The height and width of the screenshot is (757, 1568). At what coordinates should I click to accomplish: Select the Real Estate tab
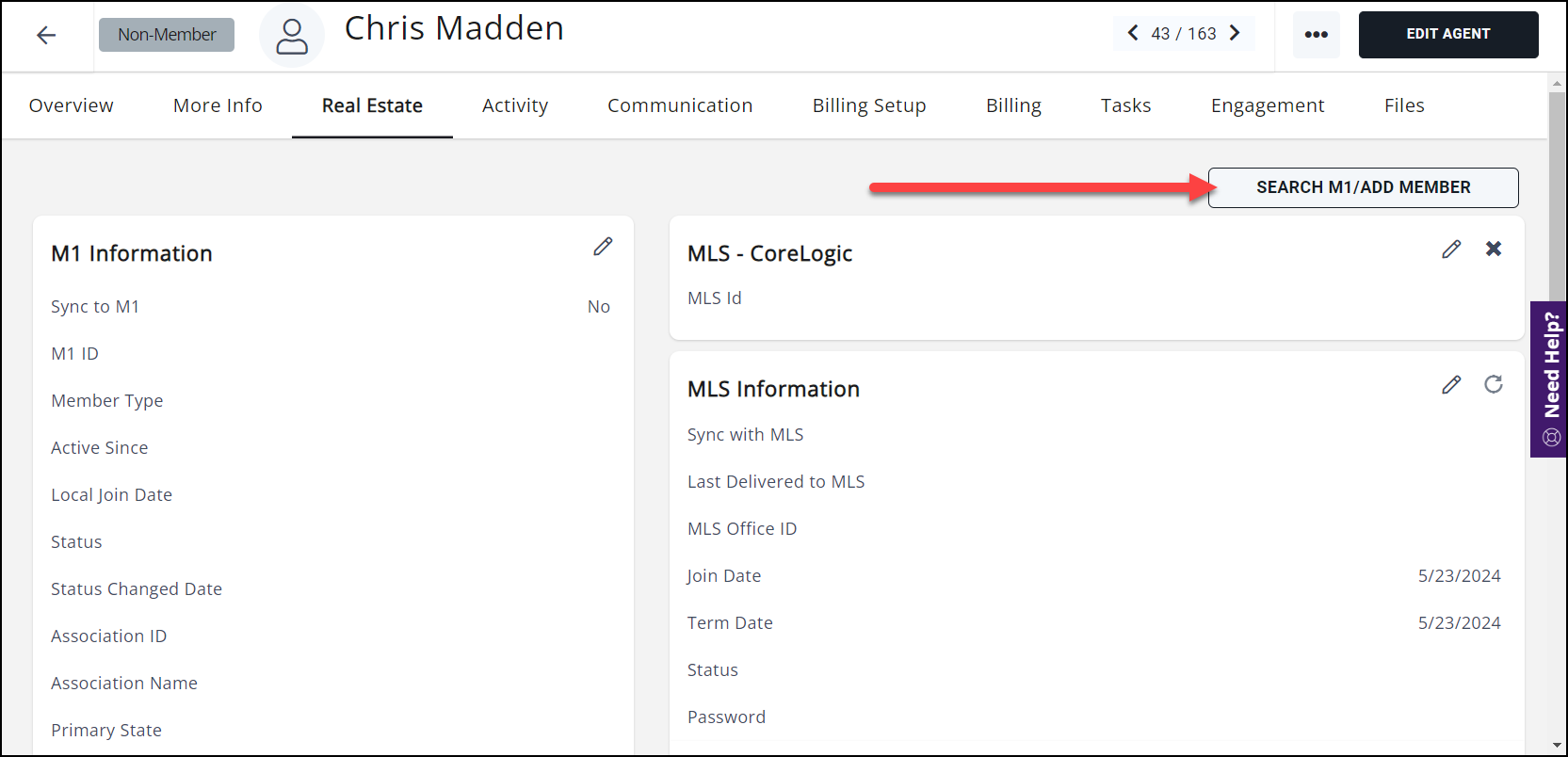(x=372, y=105)
